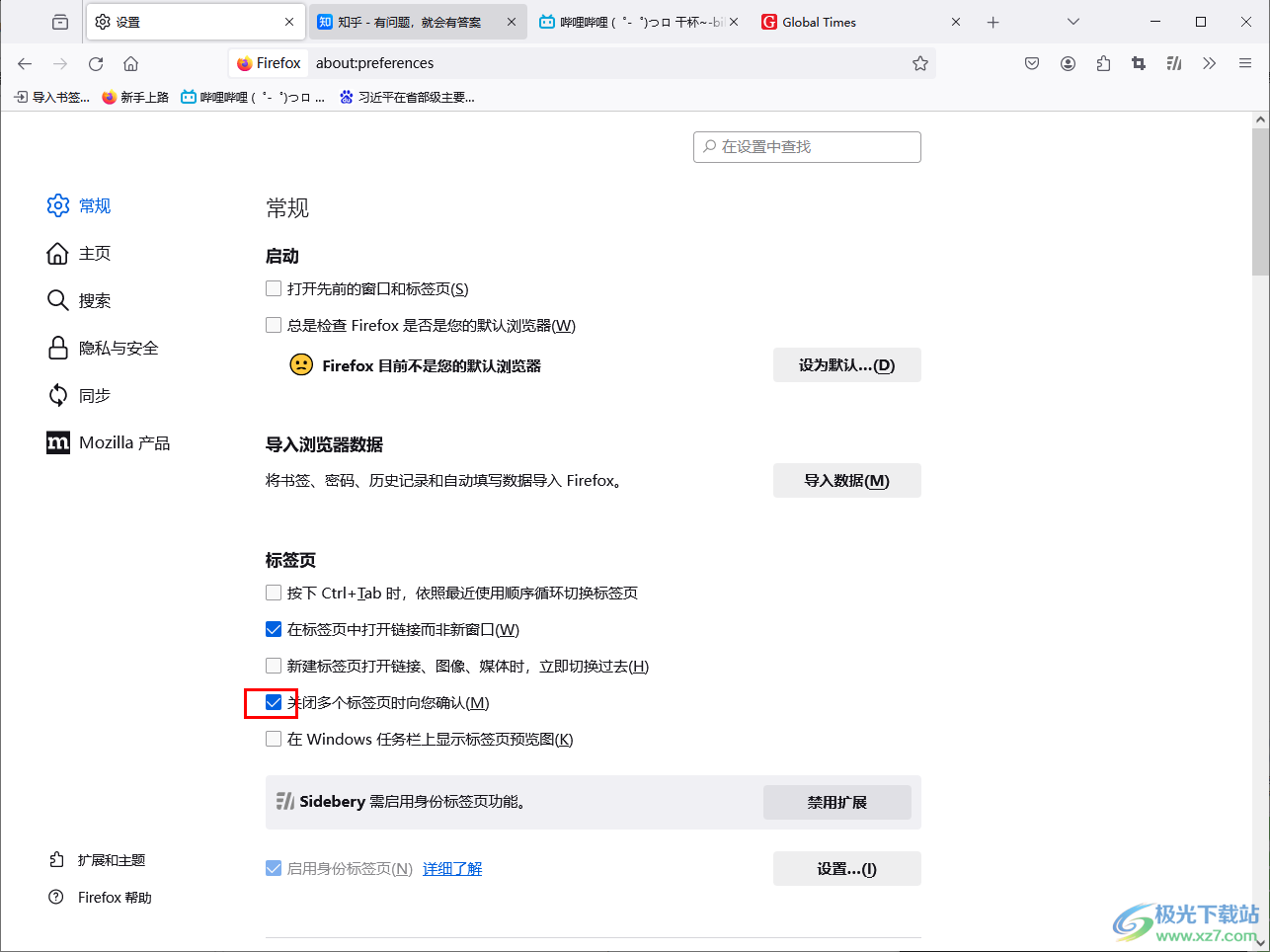Select the 常规 settings category

[x=79, y=205]
